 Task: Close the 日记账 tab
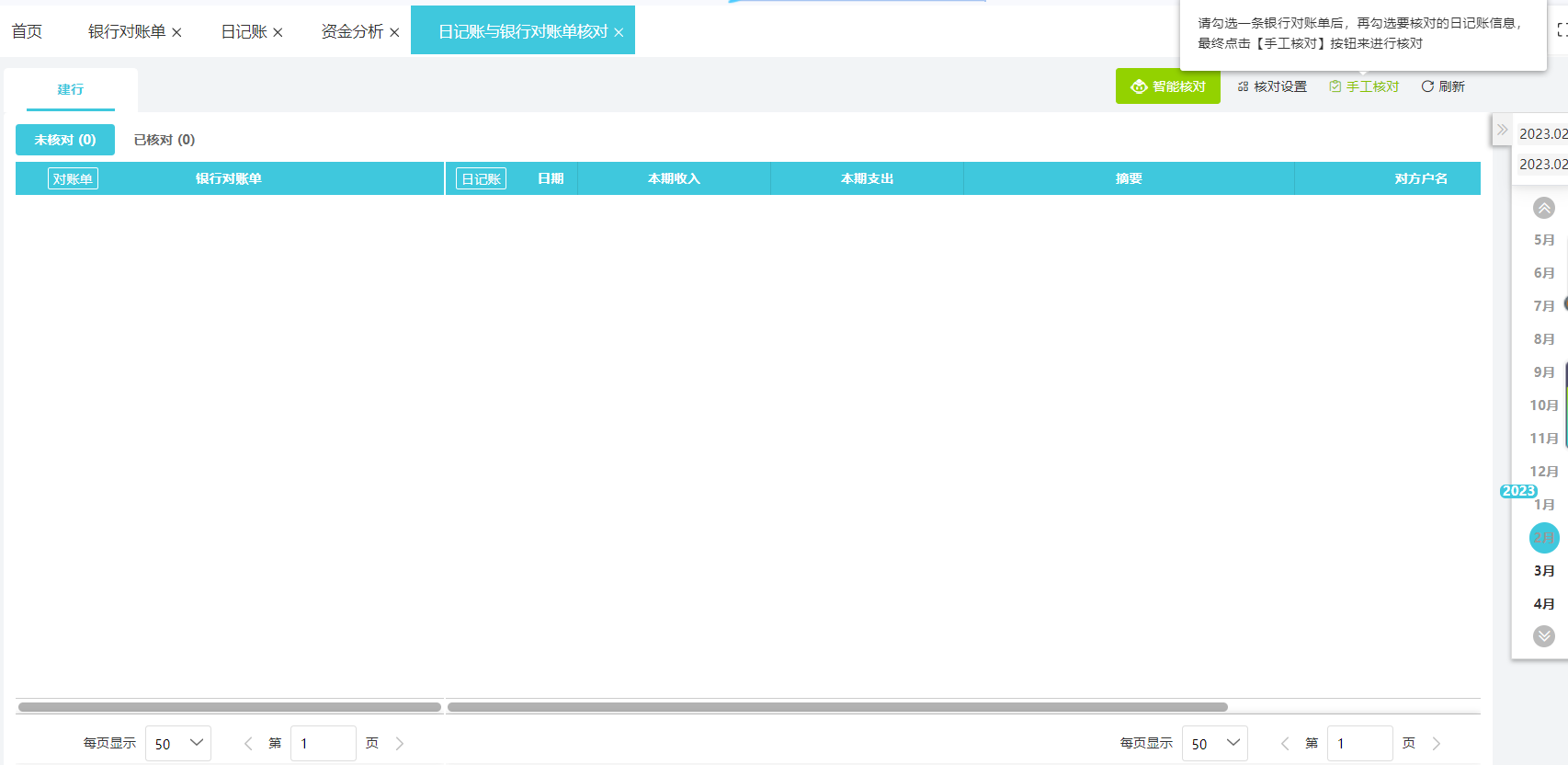click(278, 32)
